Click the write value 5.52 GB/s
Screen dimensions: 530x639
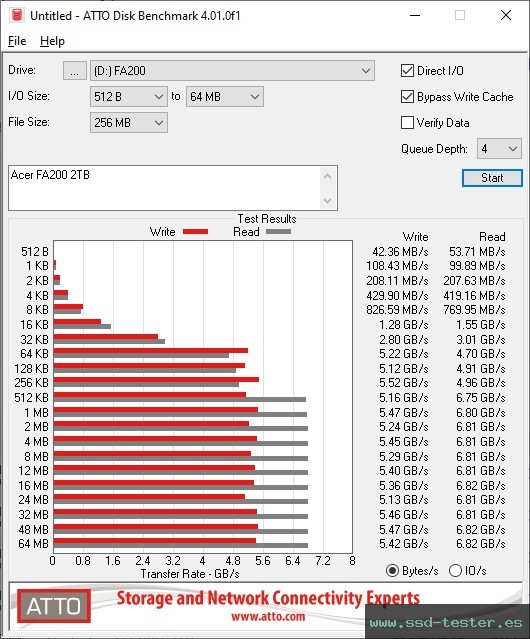point(404,383)
